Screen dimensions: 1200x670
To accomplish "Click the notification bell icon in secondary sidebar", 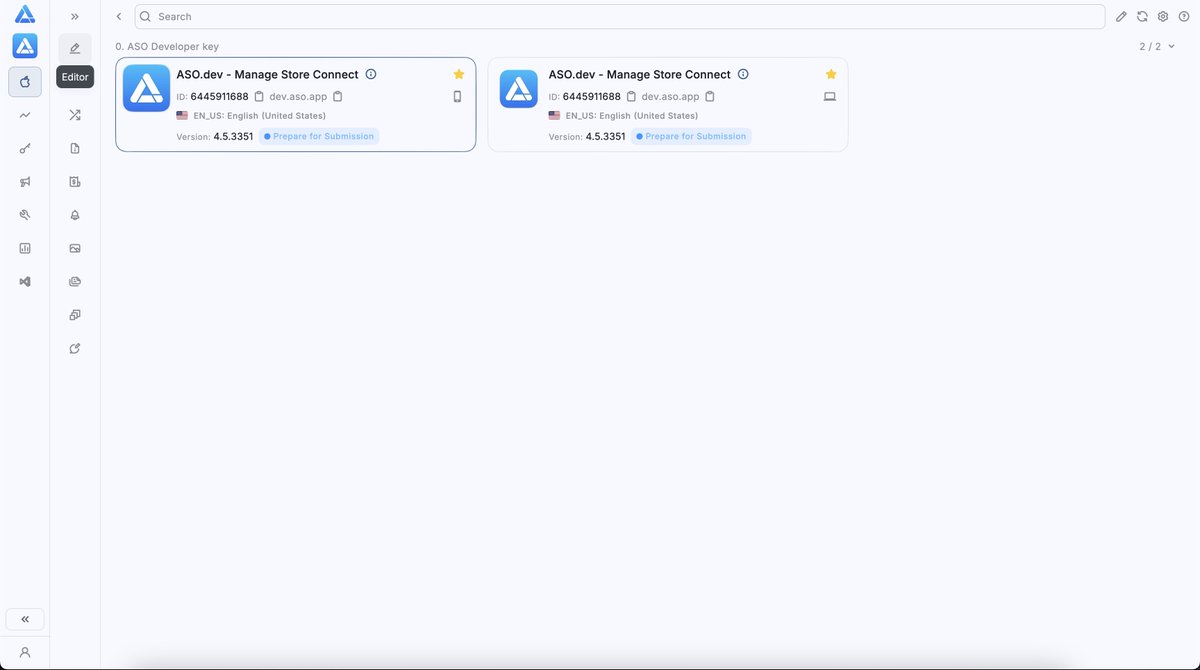I will [x=75, y=215].
